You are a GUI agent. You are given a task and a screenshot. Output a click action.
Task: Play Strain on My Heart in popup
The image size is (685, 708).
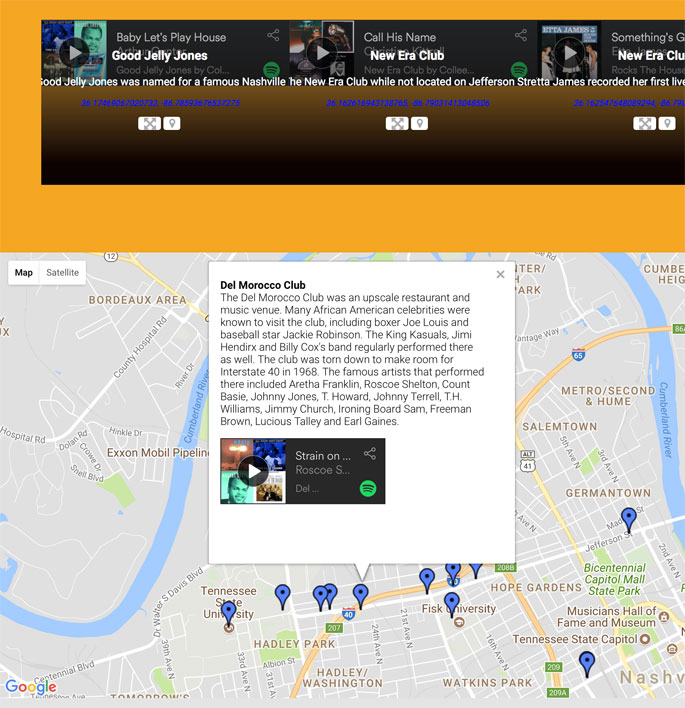click(x=253, y=471)
